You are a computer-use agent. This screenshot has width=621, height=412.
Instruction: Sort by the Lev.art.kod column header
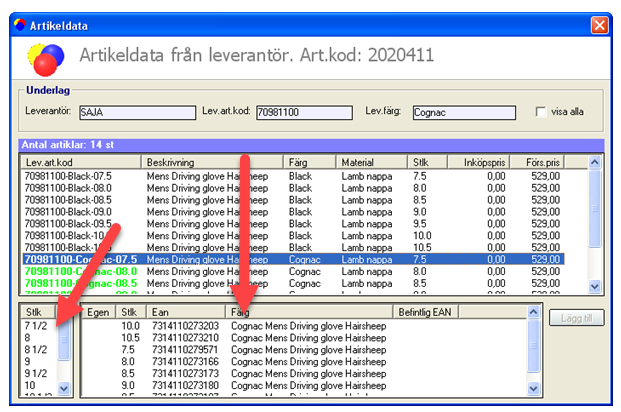coord(80,161)
